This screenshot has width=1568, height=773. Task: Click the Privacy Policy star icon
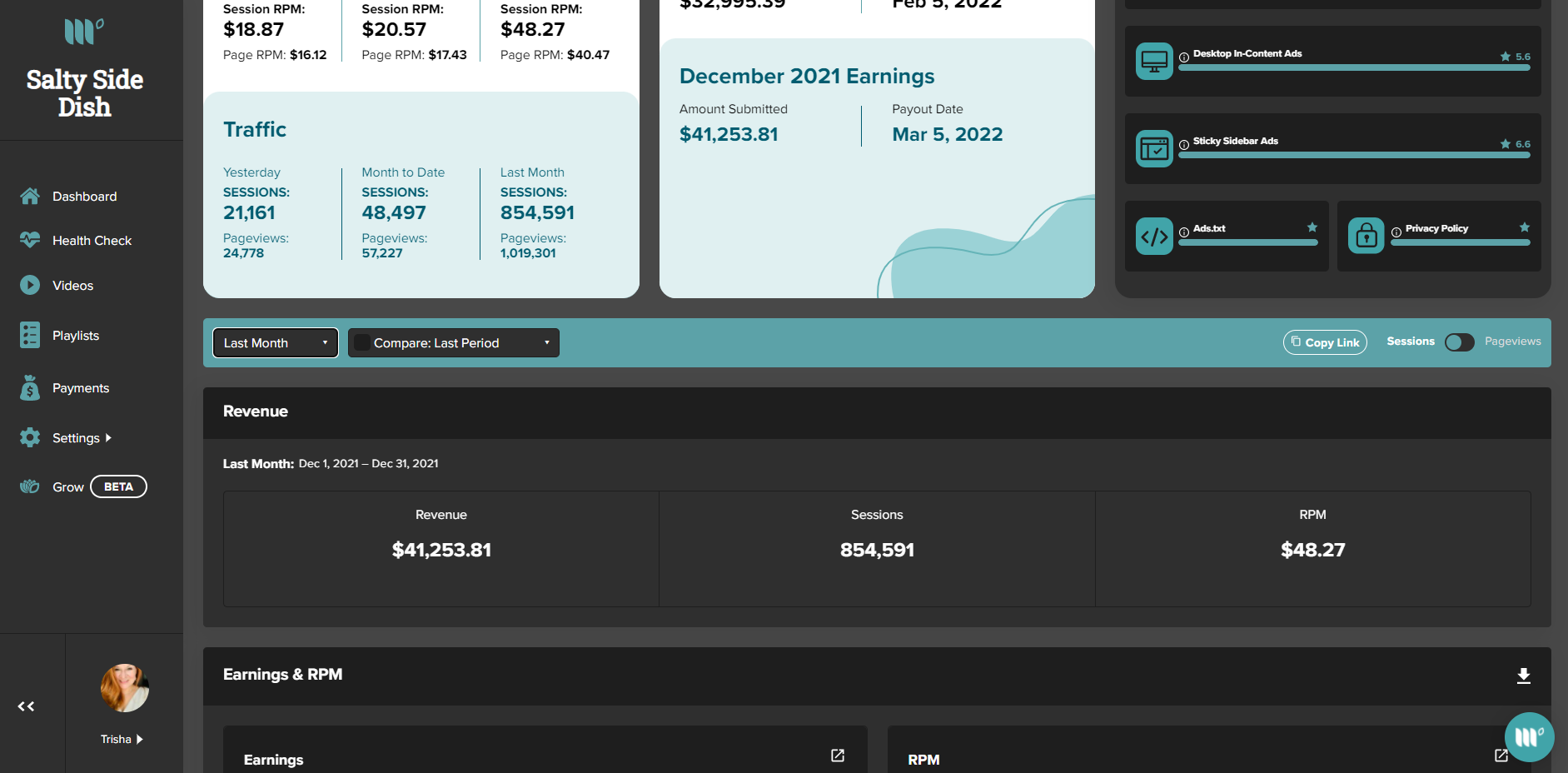pos(1525,227)
